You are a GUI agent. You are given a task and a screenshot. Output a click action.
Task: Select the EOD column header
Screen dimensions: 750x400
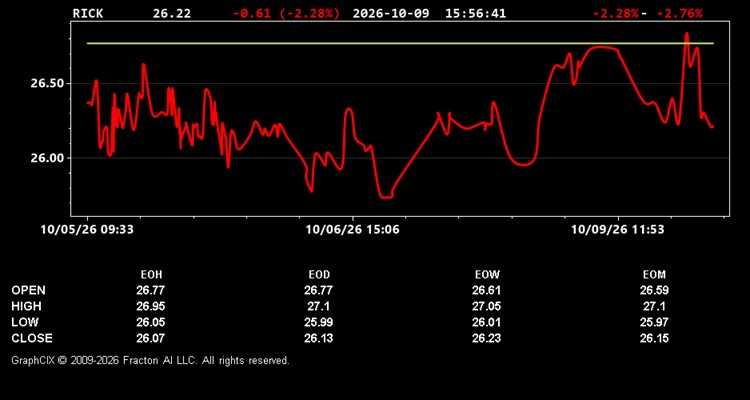coord(319,275)
